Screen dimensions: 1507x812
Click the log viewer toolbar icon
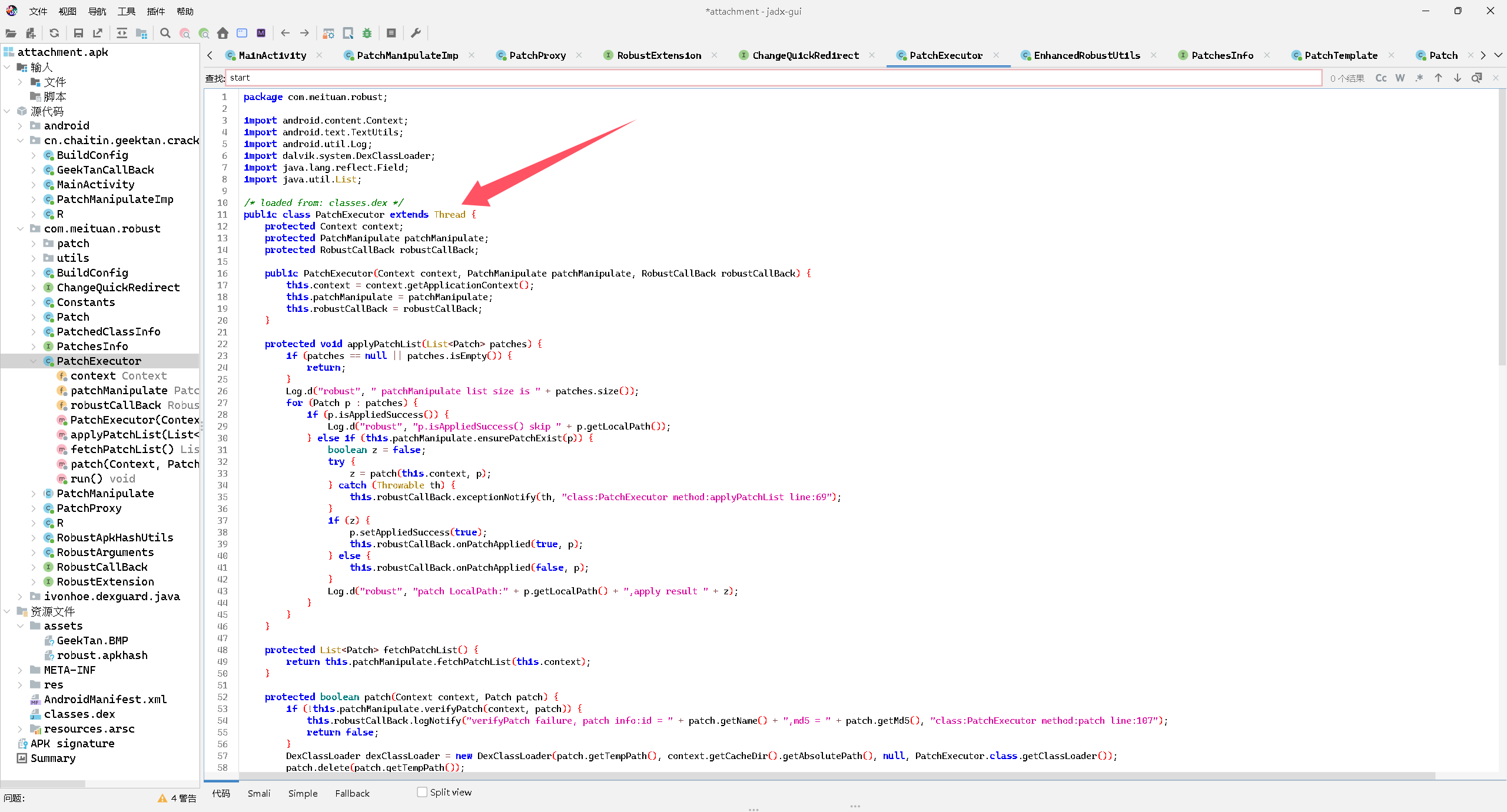click(391, 34)
